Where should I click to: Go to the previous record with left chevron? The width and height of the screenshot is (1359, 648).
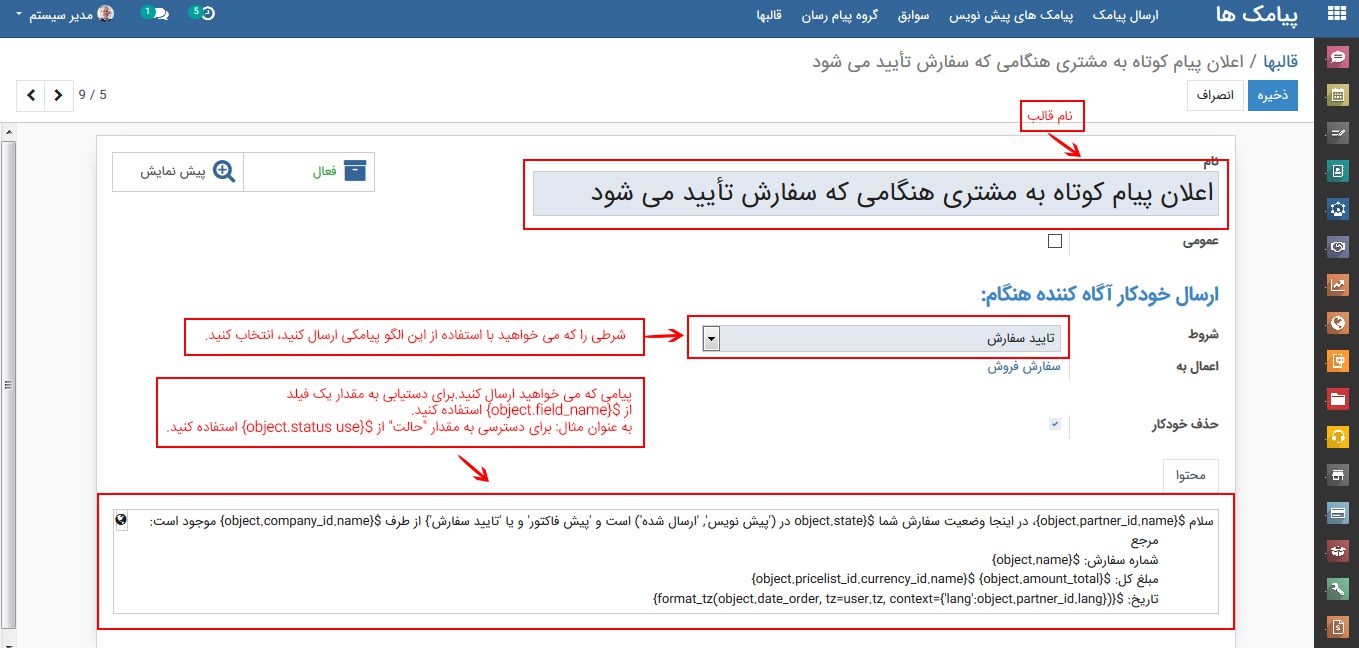[31, 95]
